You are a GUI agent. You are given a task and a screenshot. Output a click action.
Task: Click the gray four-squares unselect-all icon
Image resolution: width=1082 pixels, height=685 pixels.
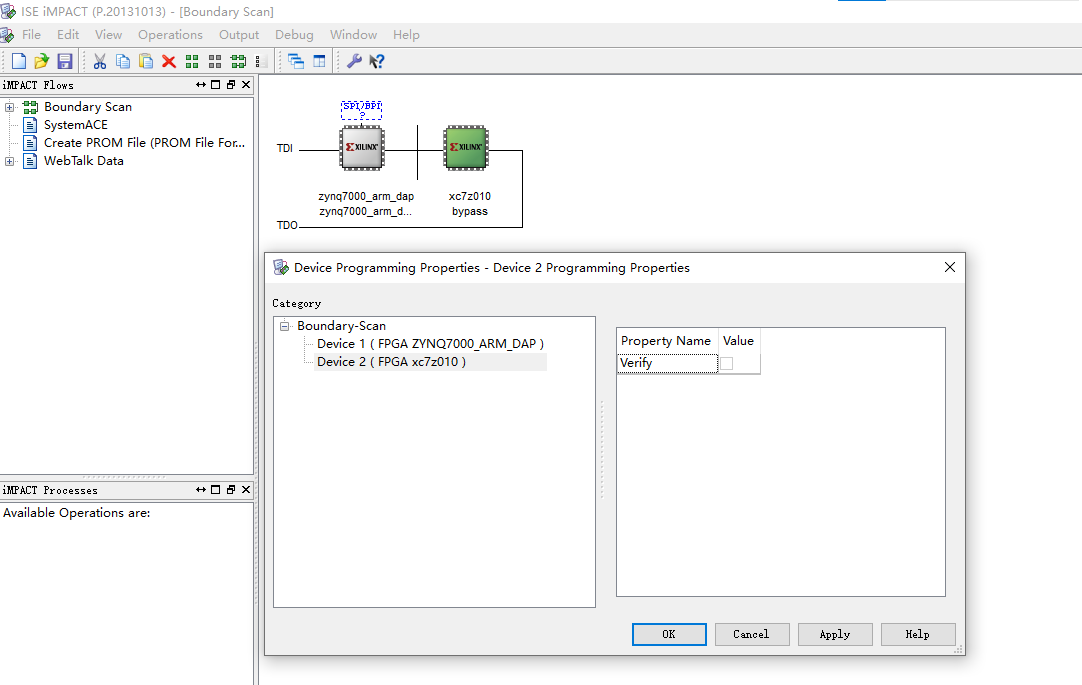(215, 61)
